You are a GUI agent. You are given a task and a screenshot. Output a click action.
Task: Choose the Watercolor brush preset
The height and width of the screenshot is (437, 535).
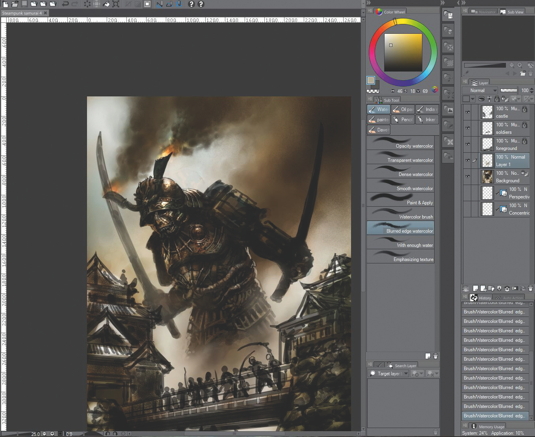401,214
